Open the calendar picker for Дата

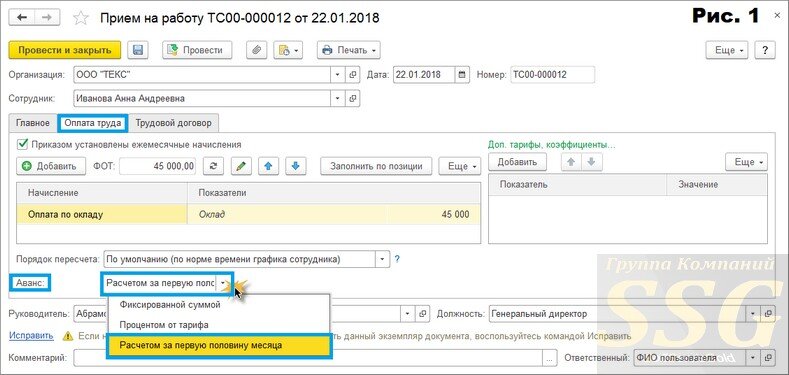tap(462, 74)
